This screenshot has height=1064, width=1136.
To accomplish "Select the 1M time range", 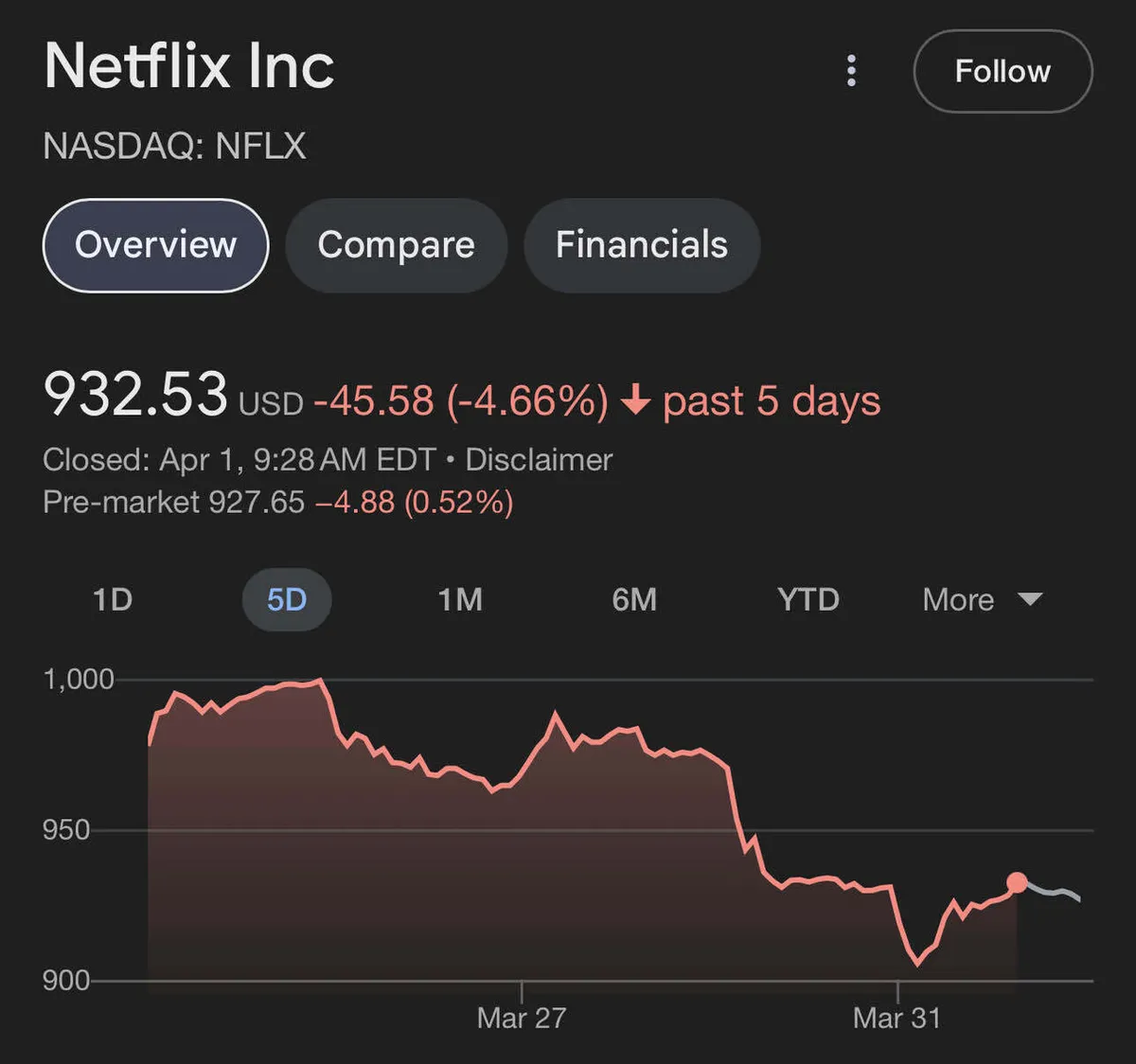I will [x=460, y=599].
